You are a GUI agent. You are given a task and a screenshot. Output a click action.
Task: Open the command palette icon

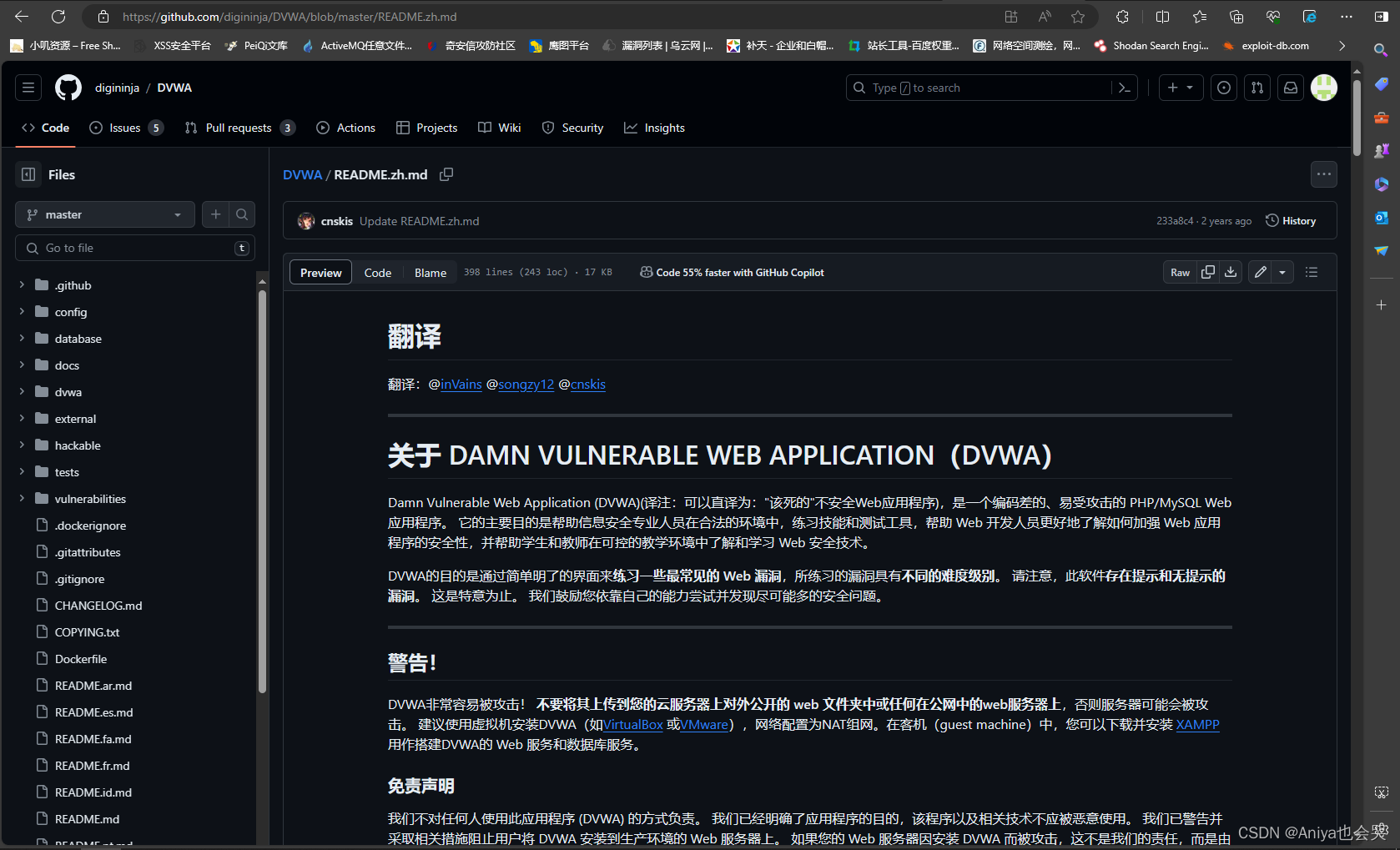pyautogui.click(x=1124, y=88)
